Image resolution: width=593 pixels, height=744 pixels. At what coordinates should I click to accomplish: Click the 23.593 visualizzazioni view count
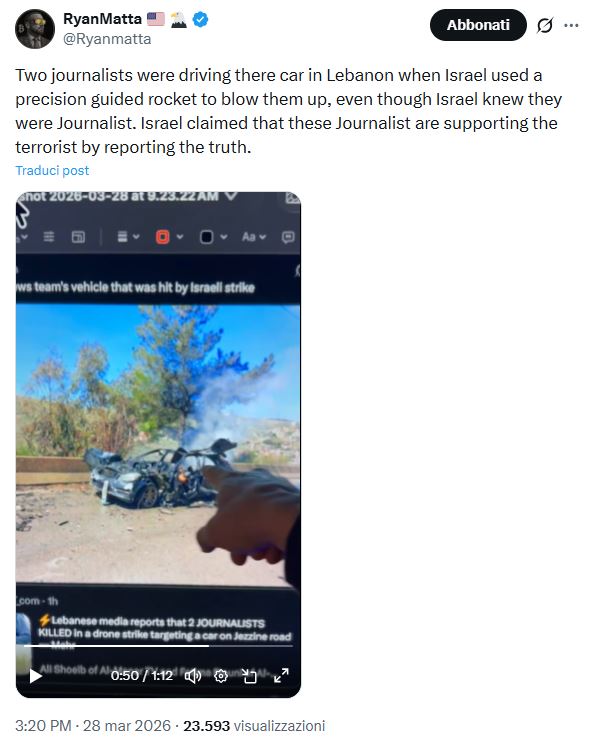click(254, 725)
